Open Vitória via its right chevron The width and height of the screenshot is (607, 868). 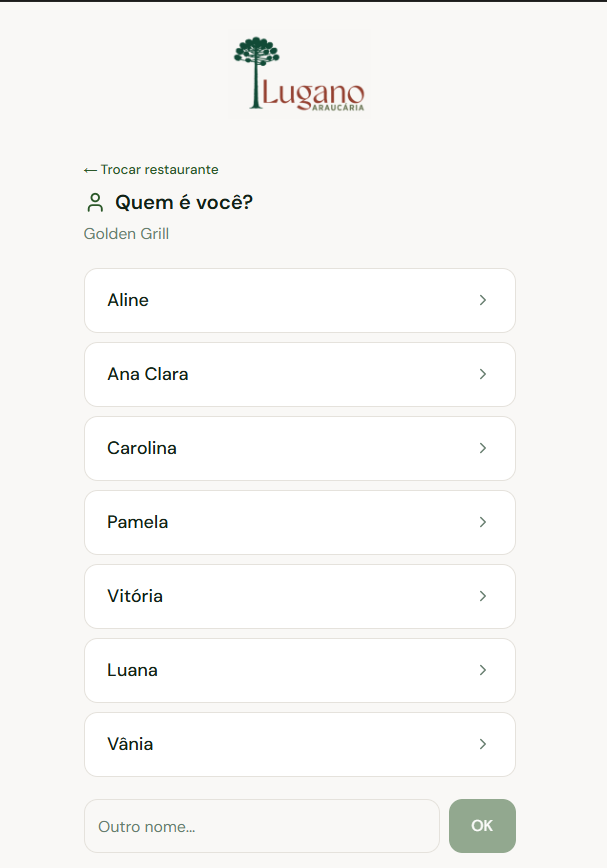click(483, 596)
